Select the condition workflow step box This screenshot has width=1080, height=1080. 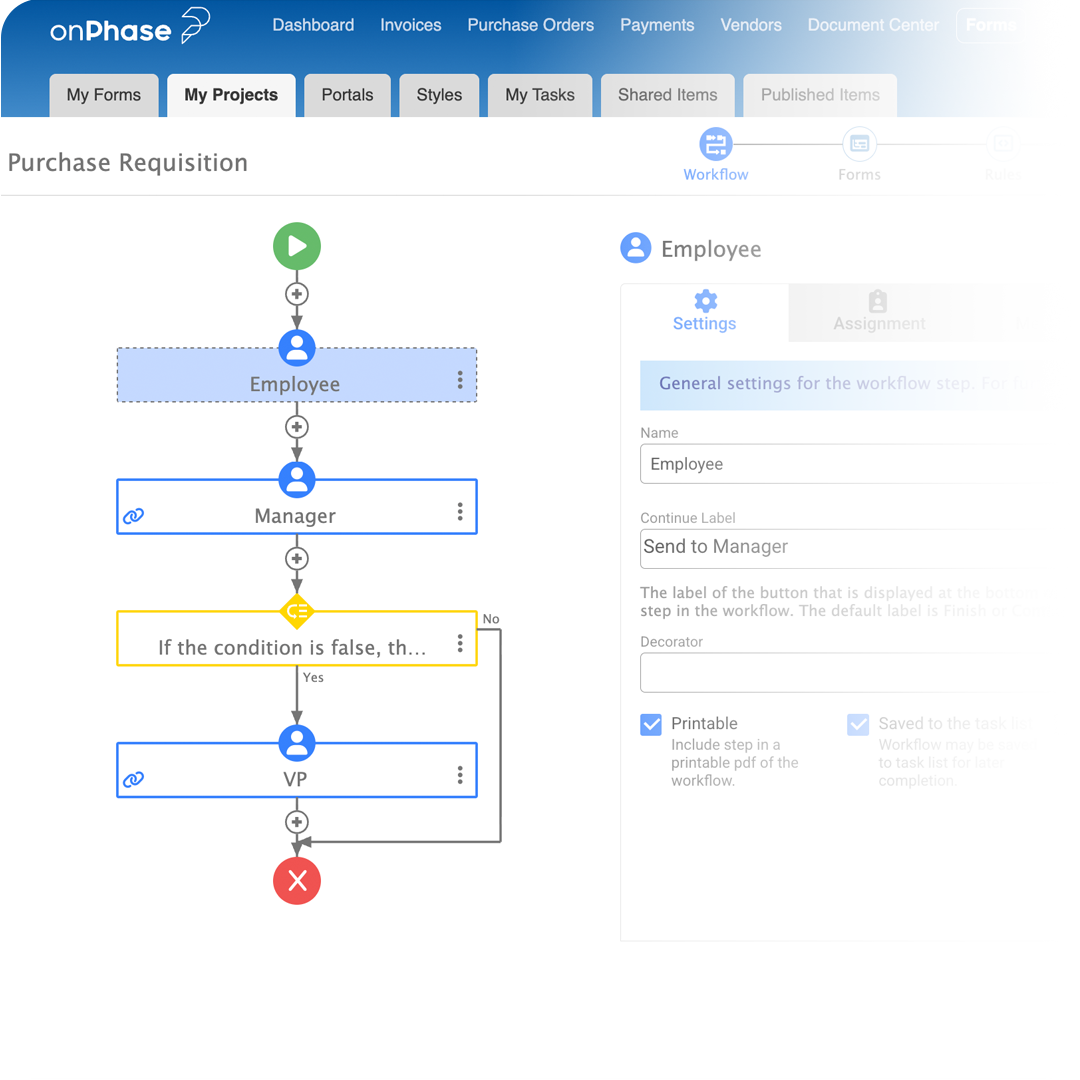point(297,638)
